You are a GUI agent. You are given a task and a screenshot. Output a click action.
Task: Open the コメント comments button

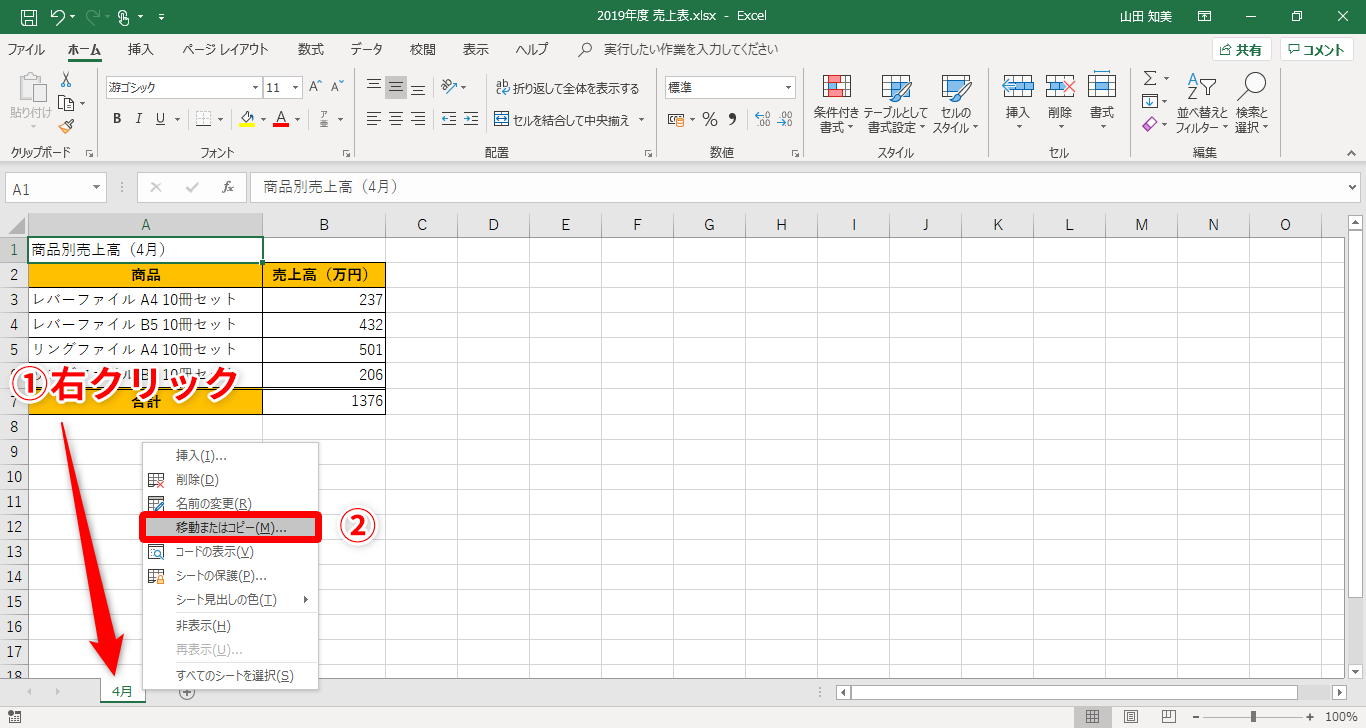[1317, 50]
